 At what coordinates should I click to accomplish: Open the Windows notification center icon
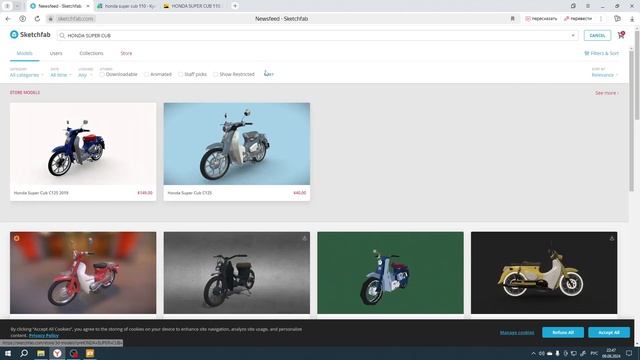pos(629,353)
